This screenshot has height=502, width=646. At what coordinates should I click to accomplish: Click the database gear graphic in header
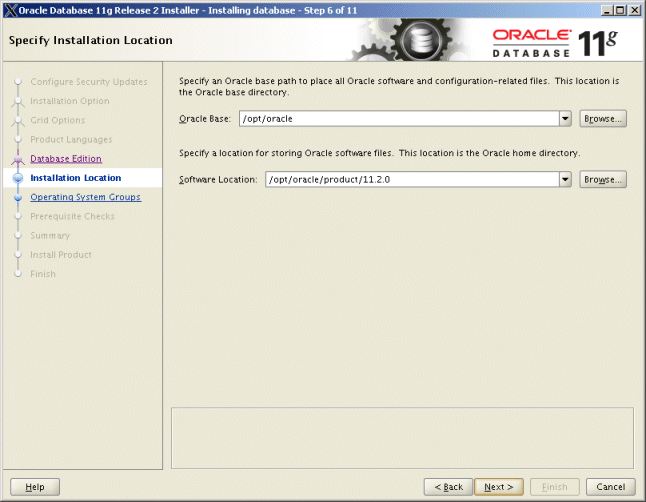[412, 40]
